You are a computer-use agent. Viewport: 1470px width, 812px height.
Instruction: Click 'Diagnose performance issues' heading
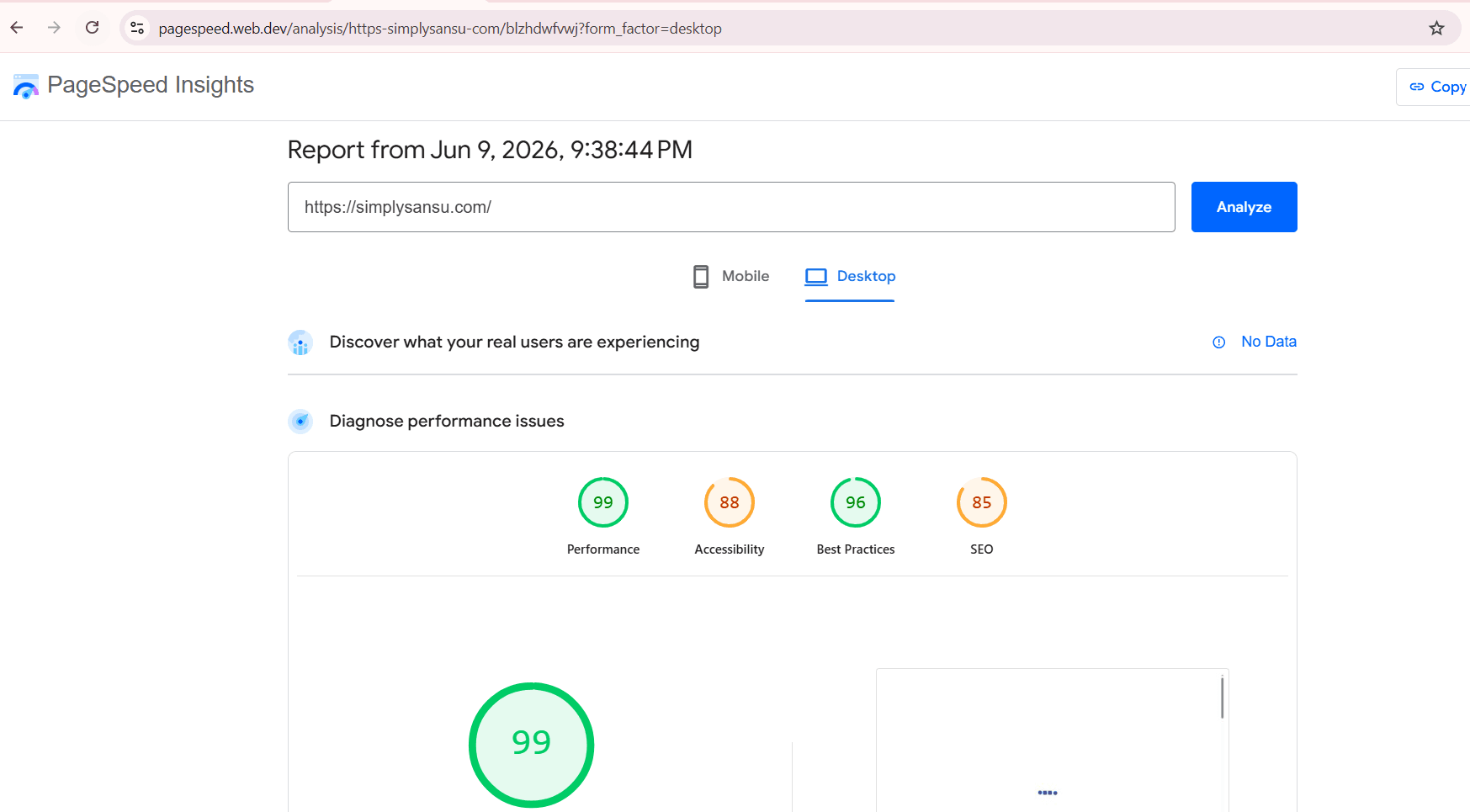tap(447, 421)
